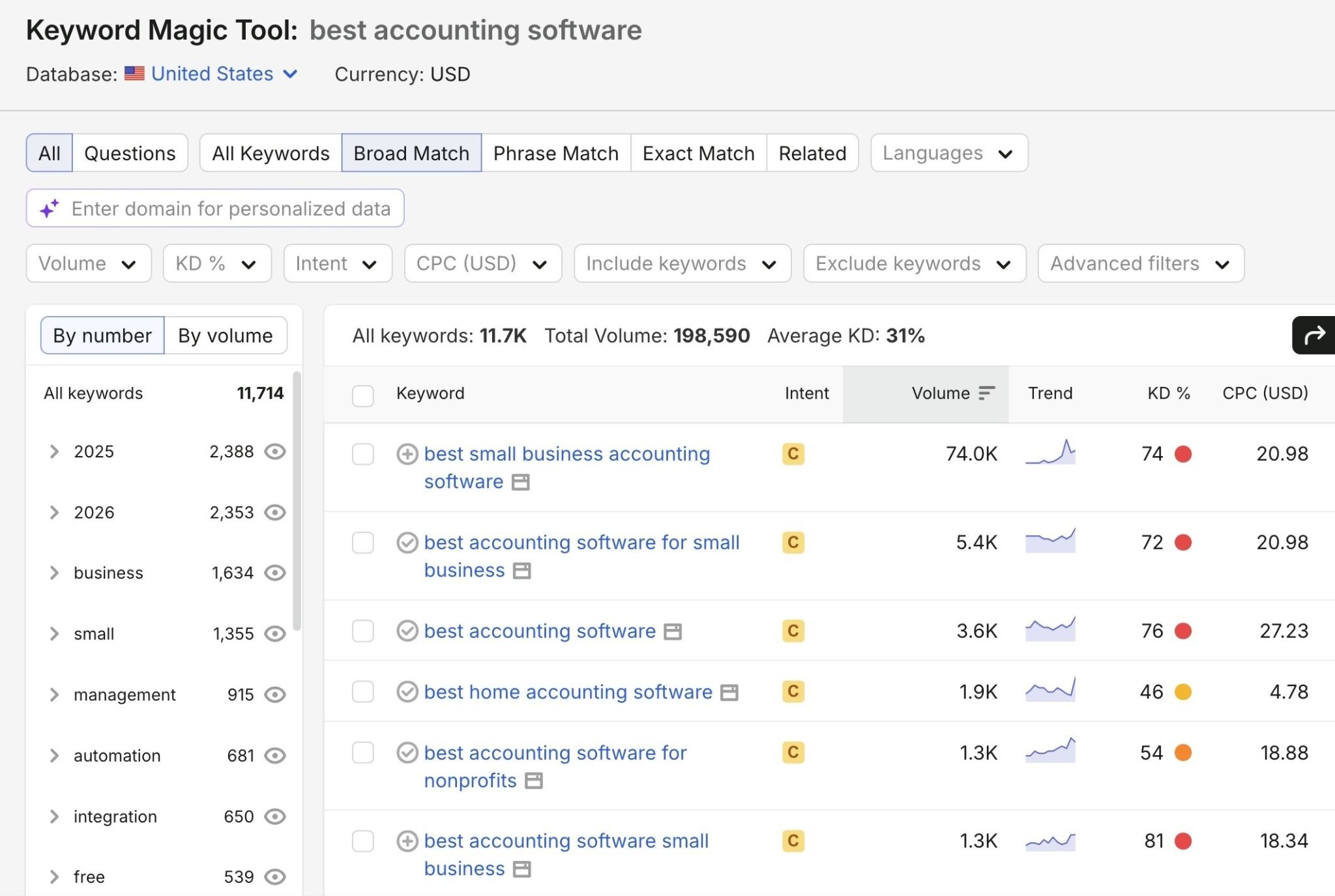The image size is (1335, 896).
Task: Focus the Enter domain for personalized data field
Action: [215, 209]
